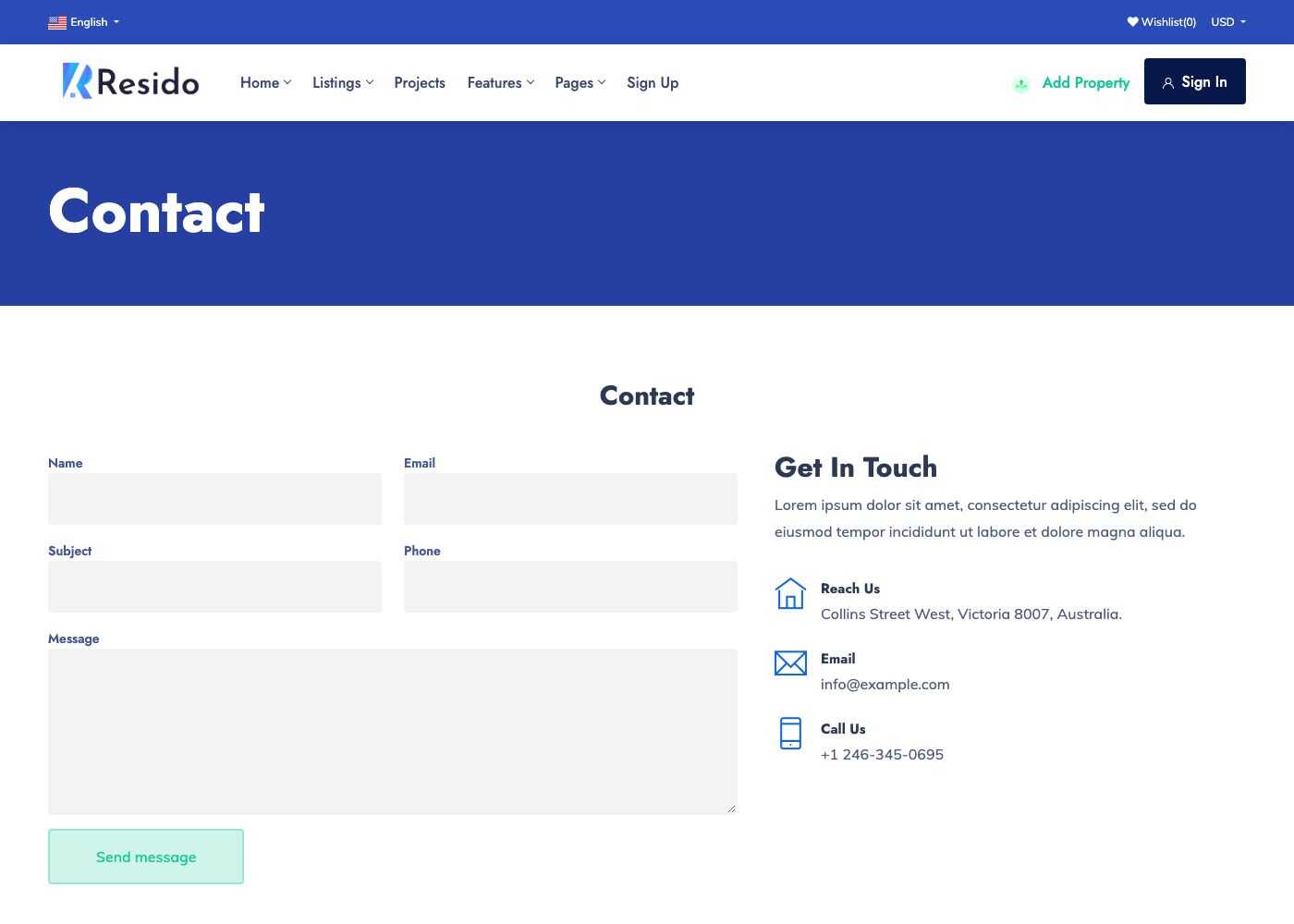Click the Subject field label
This screenshot has width=1294, height=924.
pos(70,551)
